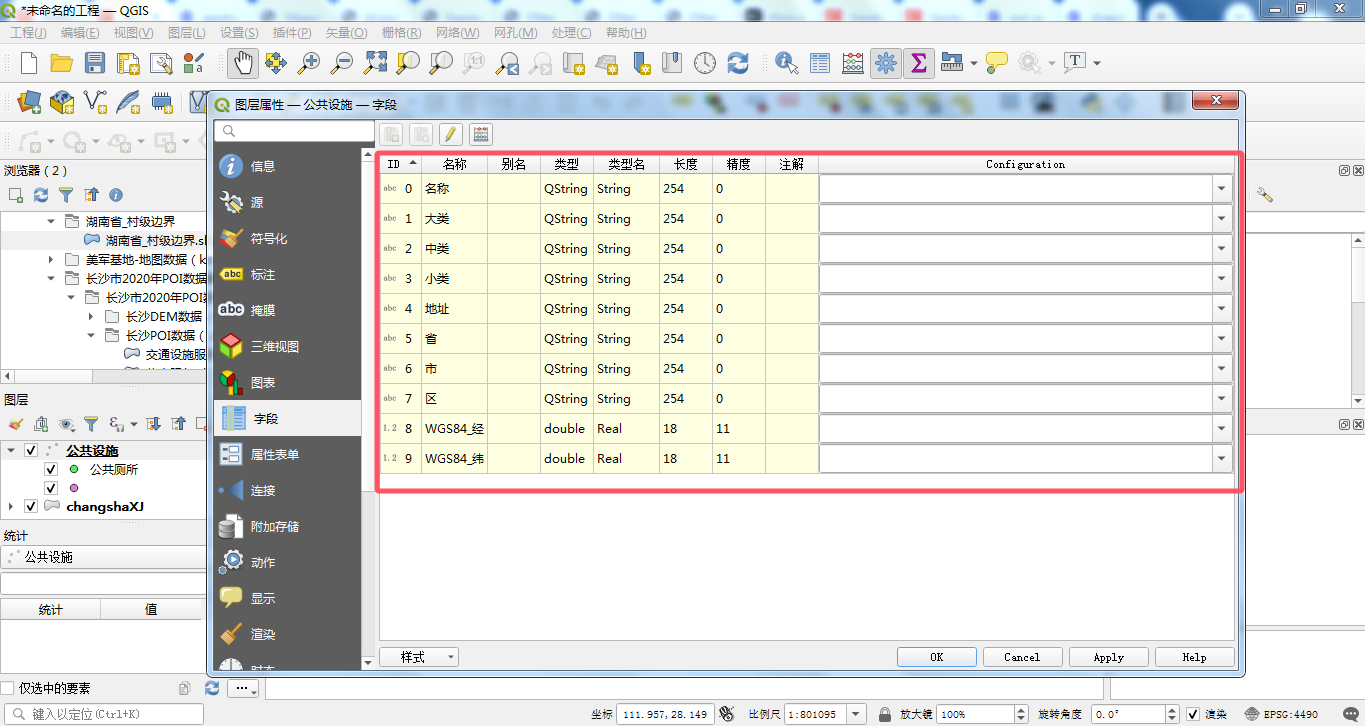Screen dimensions: 1365x726
Task: Click the ID column header
Action: (401, 164)
